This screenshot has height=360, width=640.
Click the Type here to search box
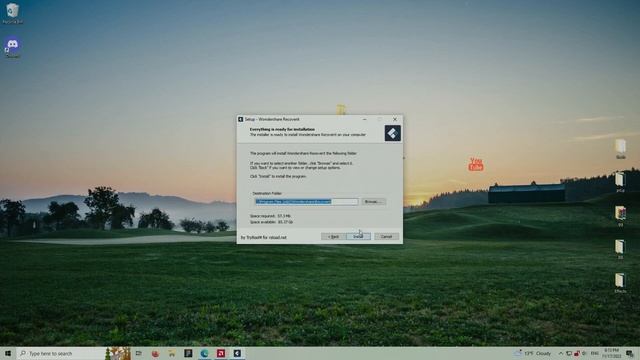[x=61, y=353]
